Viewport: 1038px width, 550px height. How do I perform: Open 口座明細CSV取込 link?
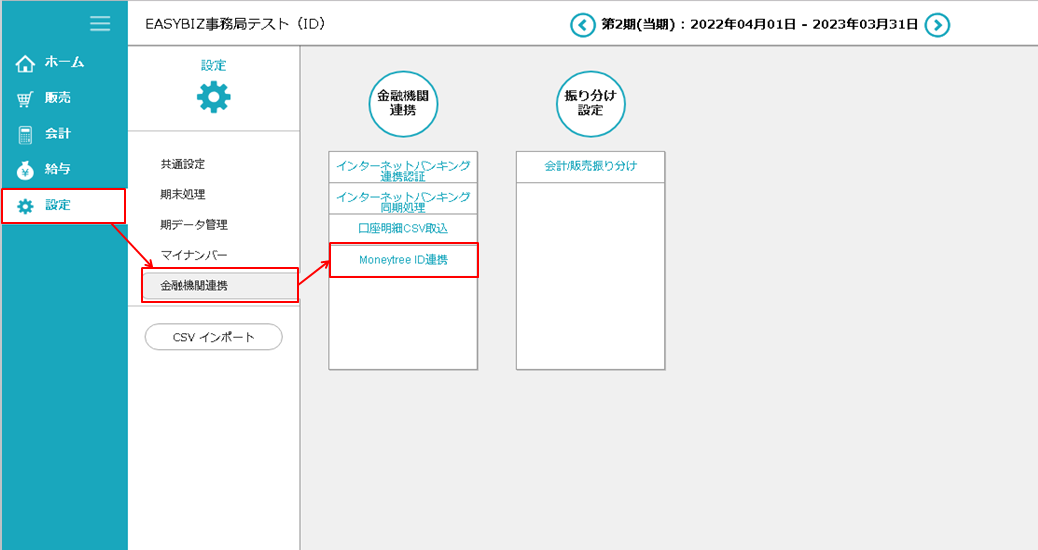[403, 228]
